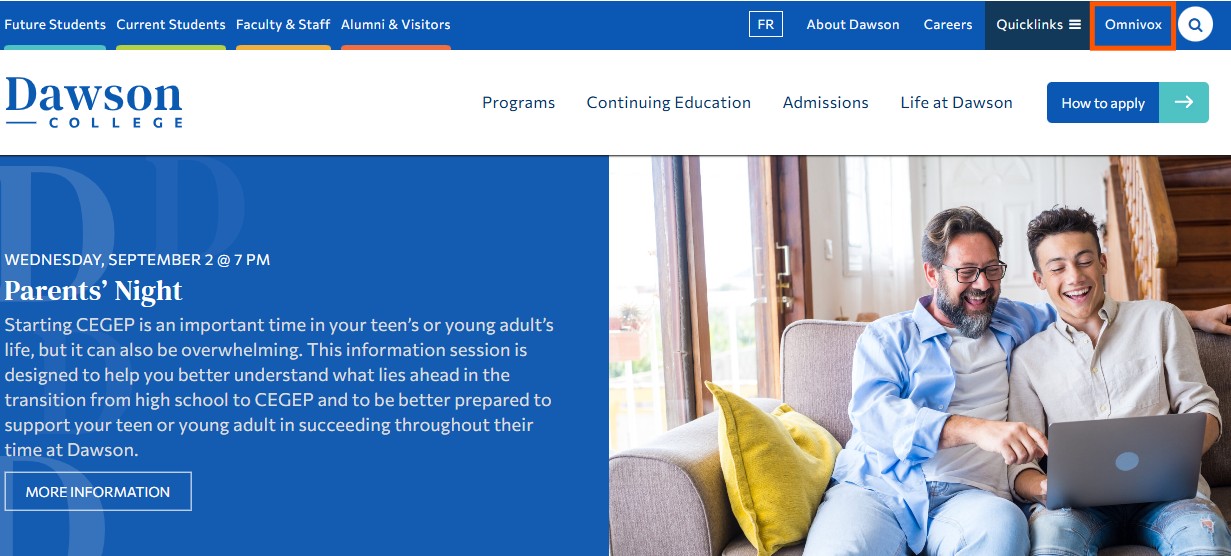The image size is (1231, 556).
Task: Click the How to apply arrow
Action: [x=1184, y=103]
